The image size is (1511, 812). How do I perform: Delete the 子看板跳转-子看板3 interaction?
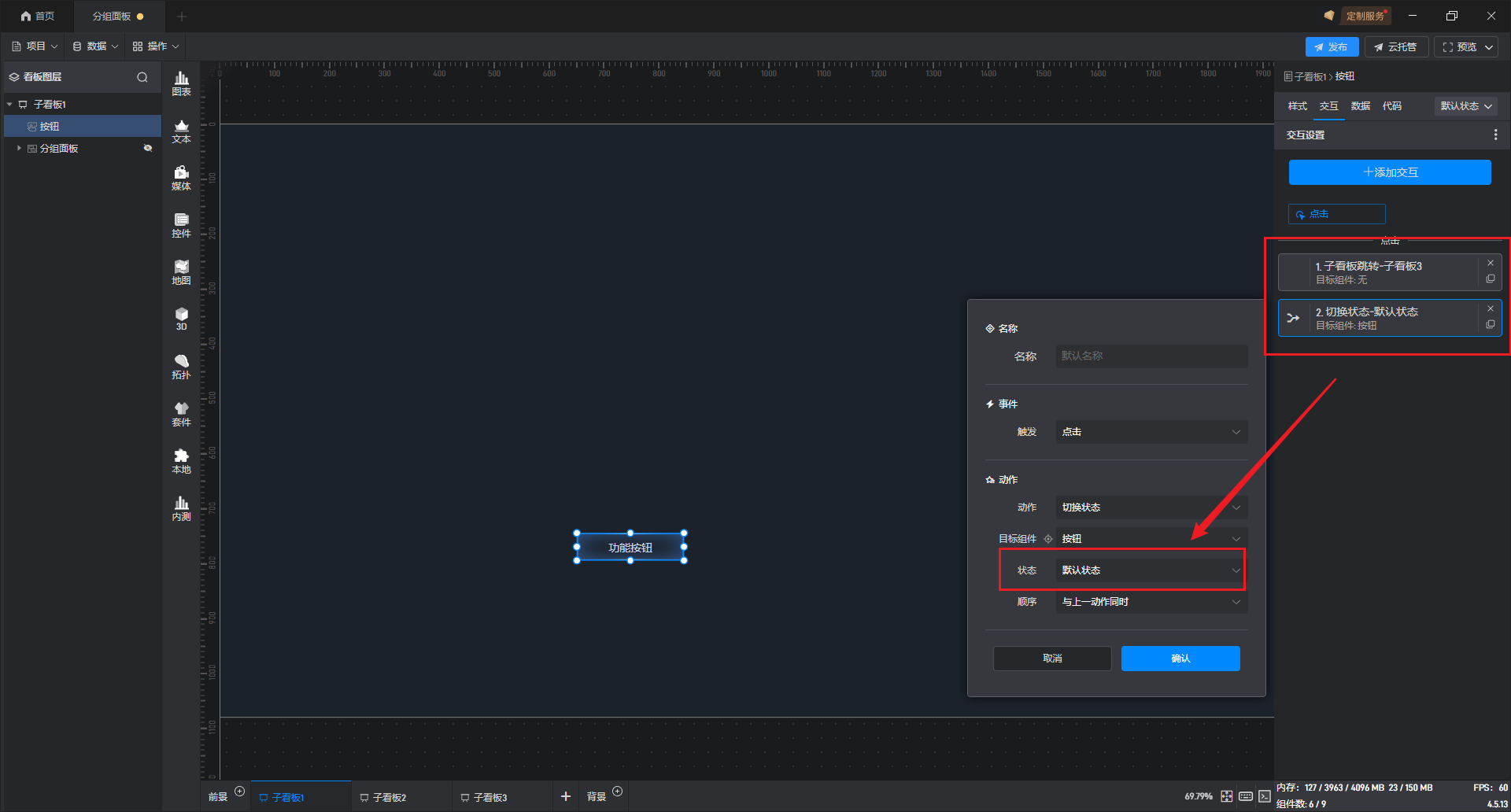click(1491, 263)
